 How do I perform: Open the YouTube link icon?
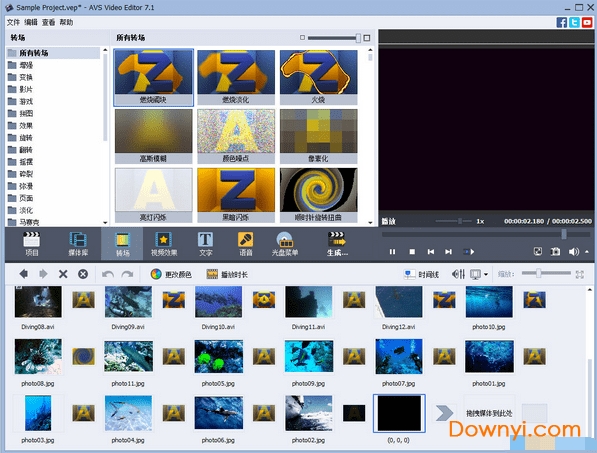(587, 22)
